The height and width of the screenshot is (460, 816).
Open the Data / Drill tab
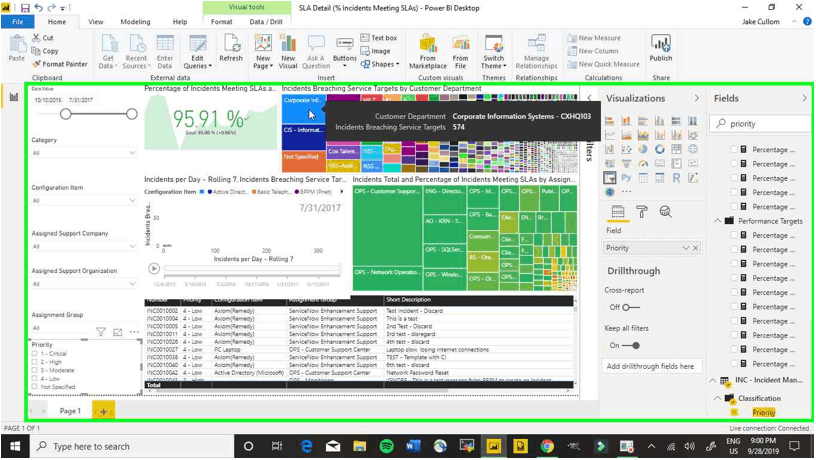point(266,22)
